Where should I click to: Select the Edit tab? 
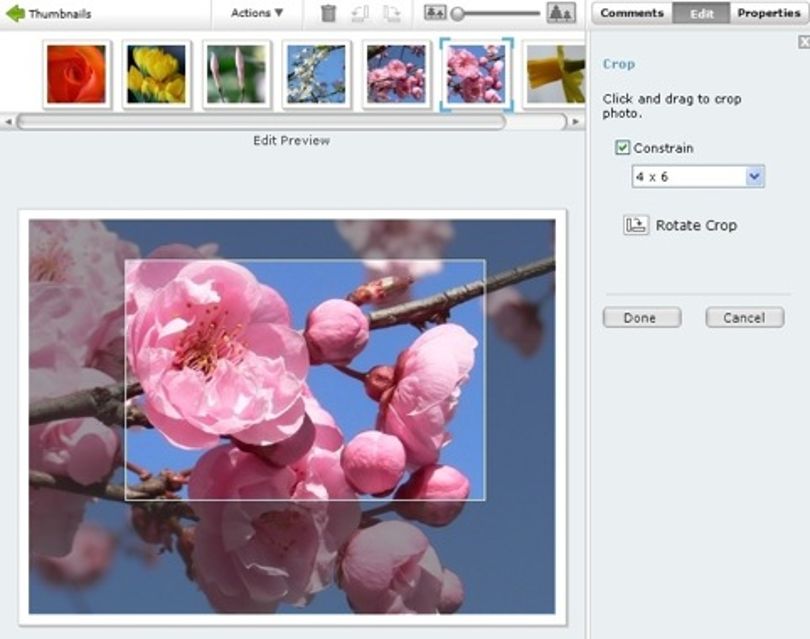(701, 13)
